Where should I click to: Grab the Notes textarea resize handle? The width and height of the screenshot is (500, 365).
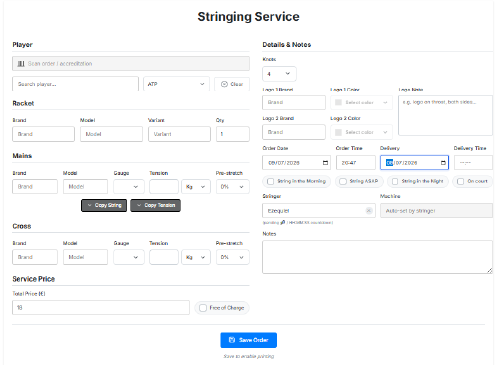point(489,271)
